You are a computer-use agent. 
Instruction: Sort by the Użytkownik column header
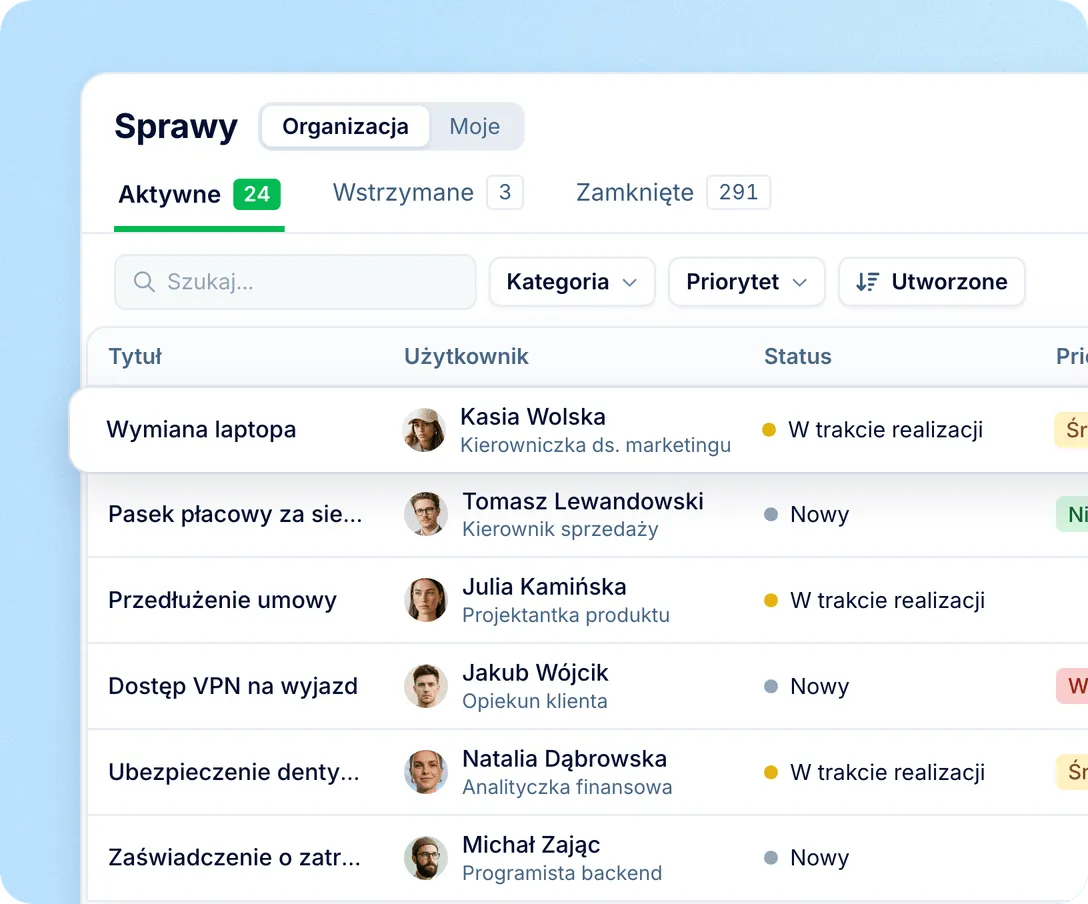pos(466,357)
